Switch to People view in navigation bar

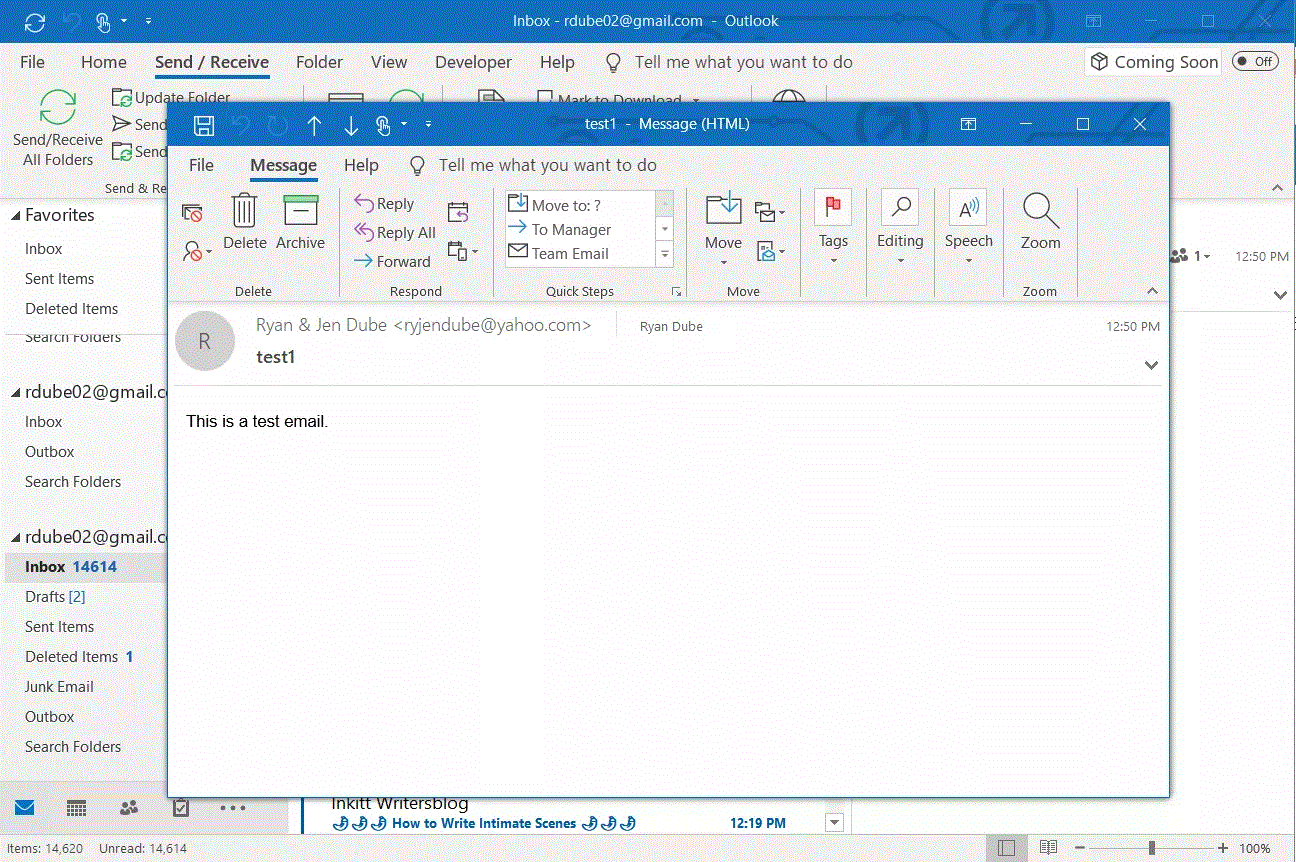[130, 808]
